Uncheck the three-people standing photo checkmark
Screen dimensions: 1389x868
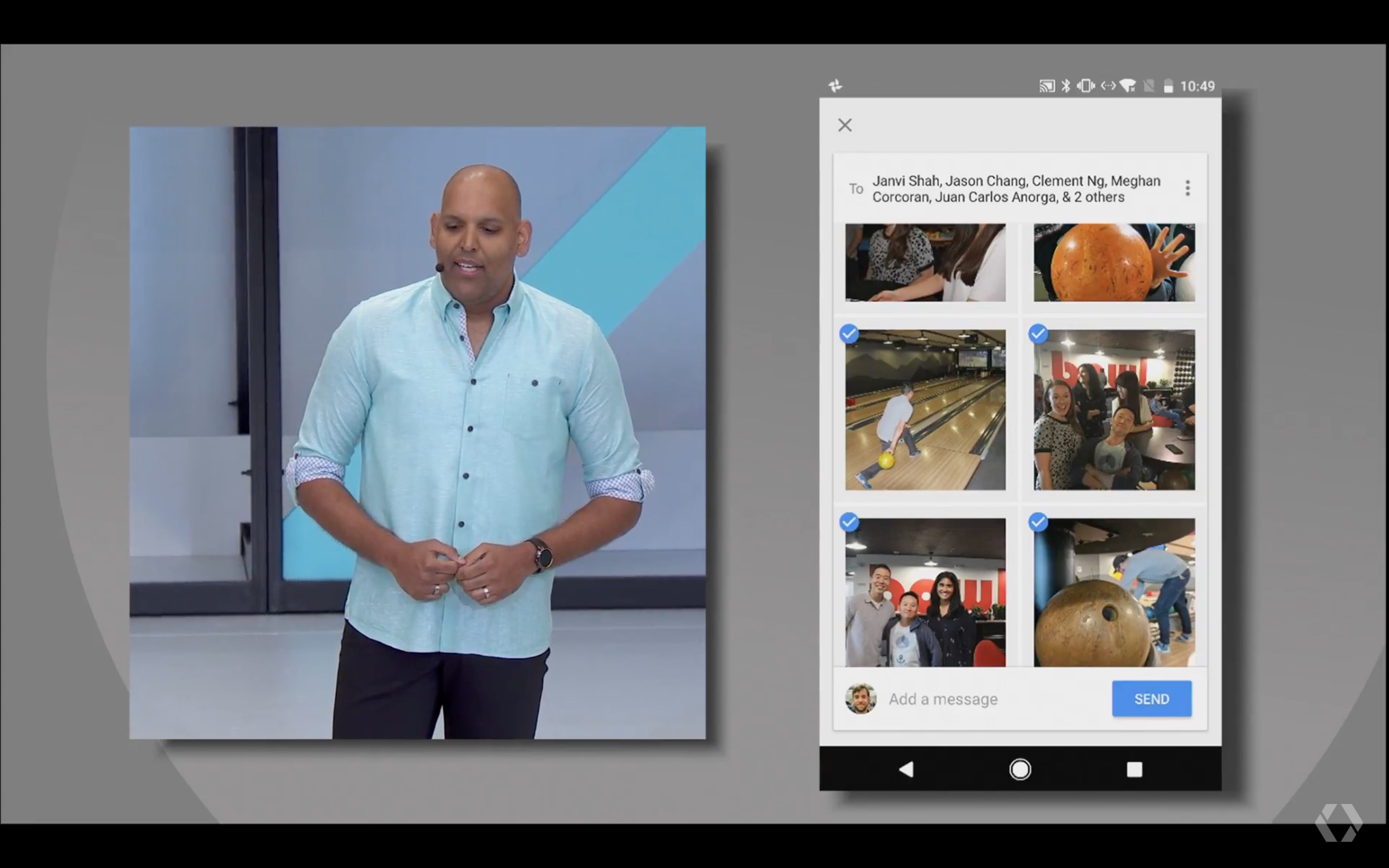(849, 522)
